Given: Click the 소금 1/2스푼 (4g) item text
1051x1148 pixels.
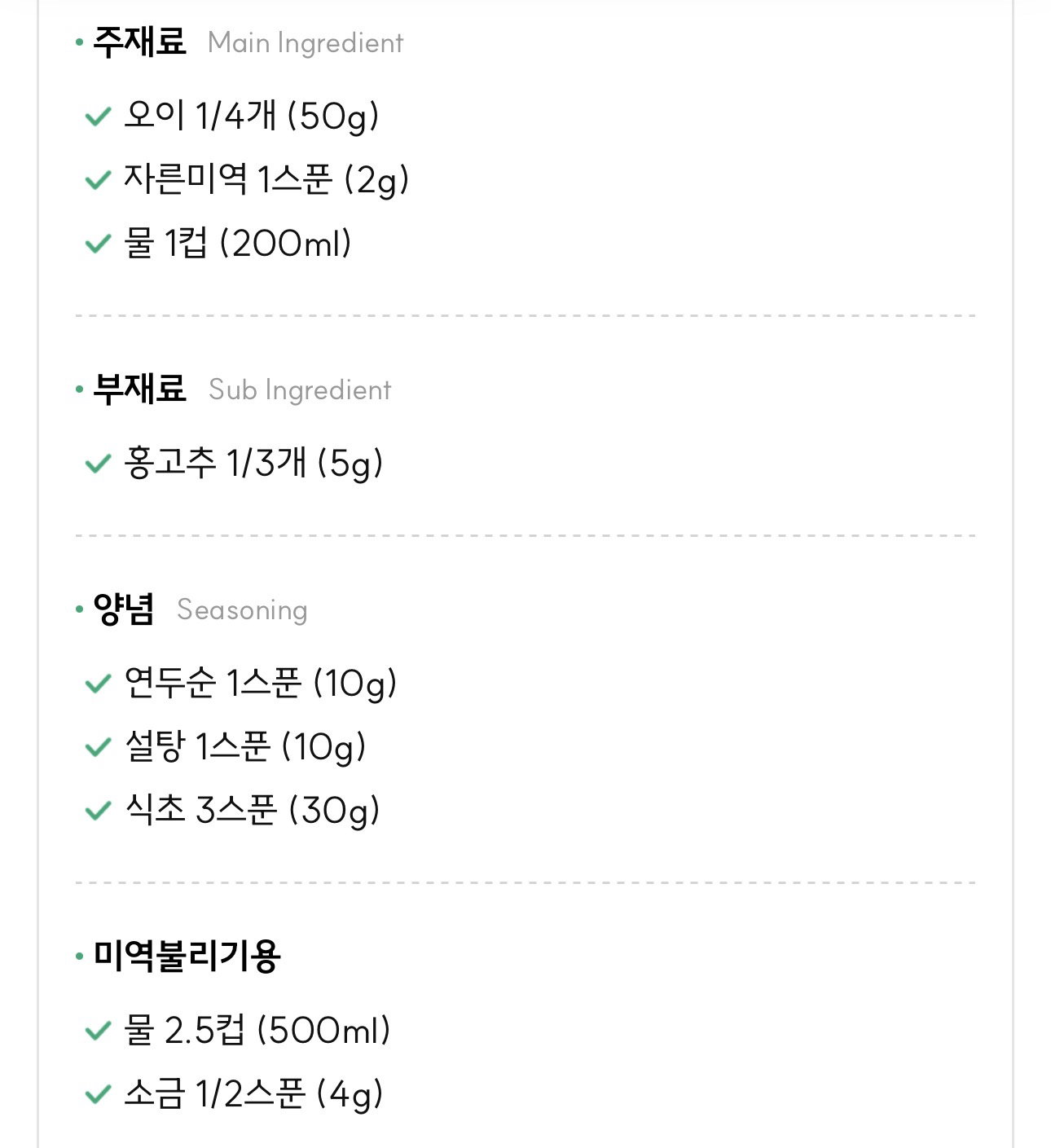Looking at the screenshot, I should [253, 1093].
